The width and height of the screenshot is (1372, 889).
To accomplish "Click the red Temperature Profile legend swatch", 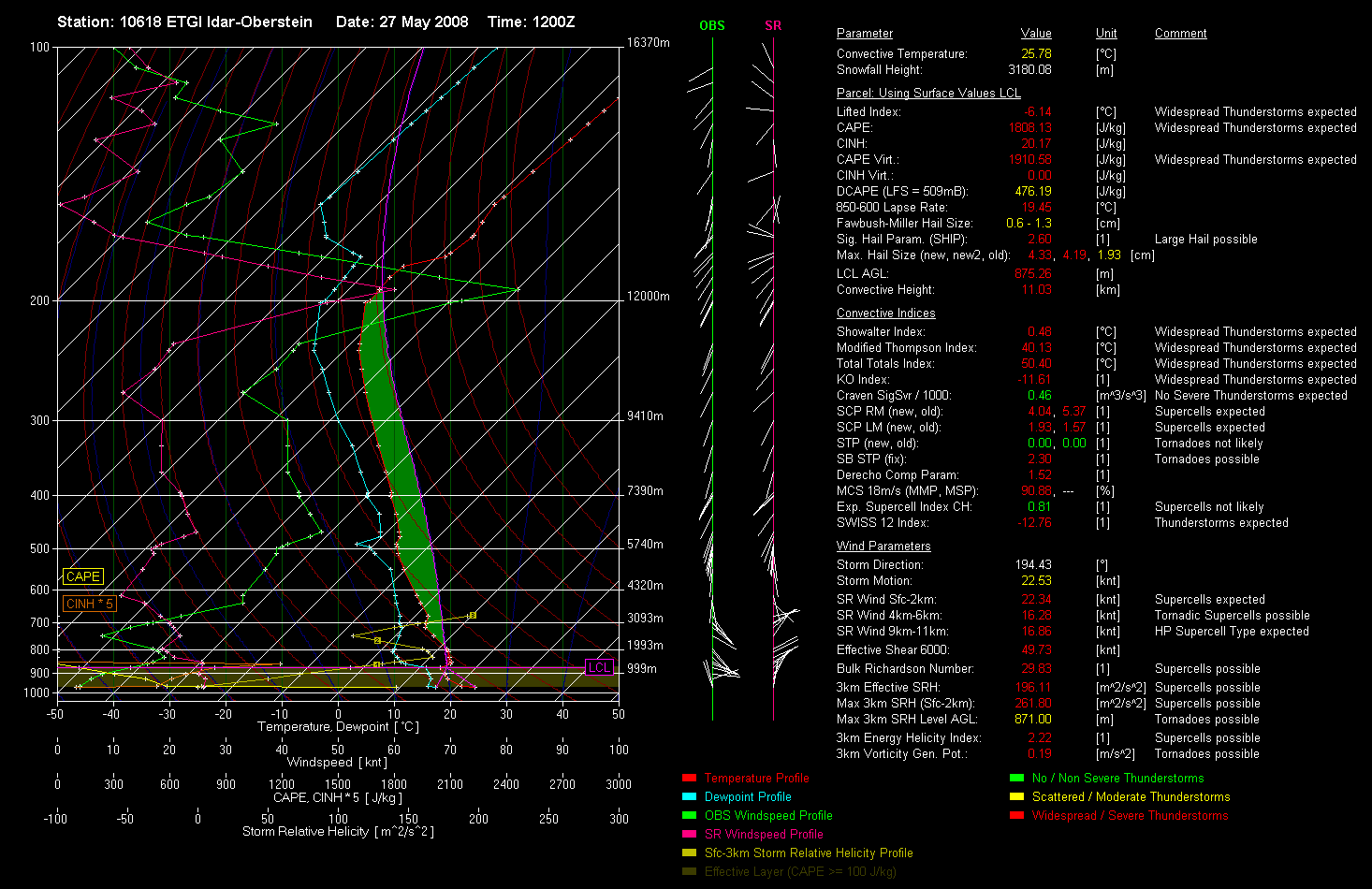I will (x=690, y=779).
